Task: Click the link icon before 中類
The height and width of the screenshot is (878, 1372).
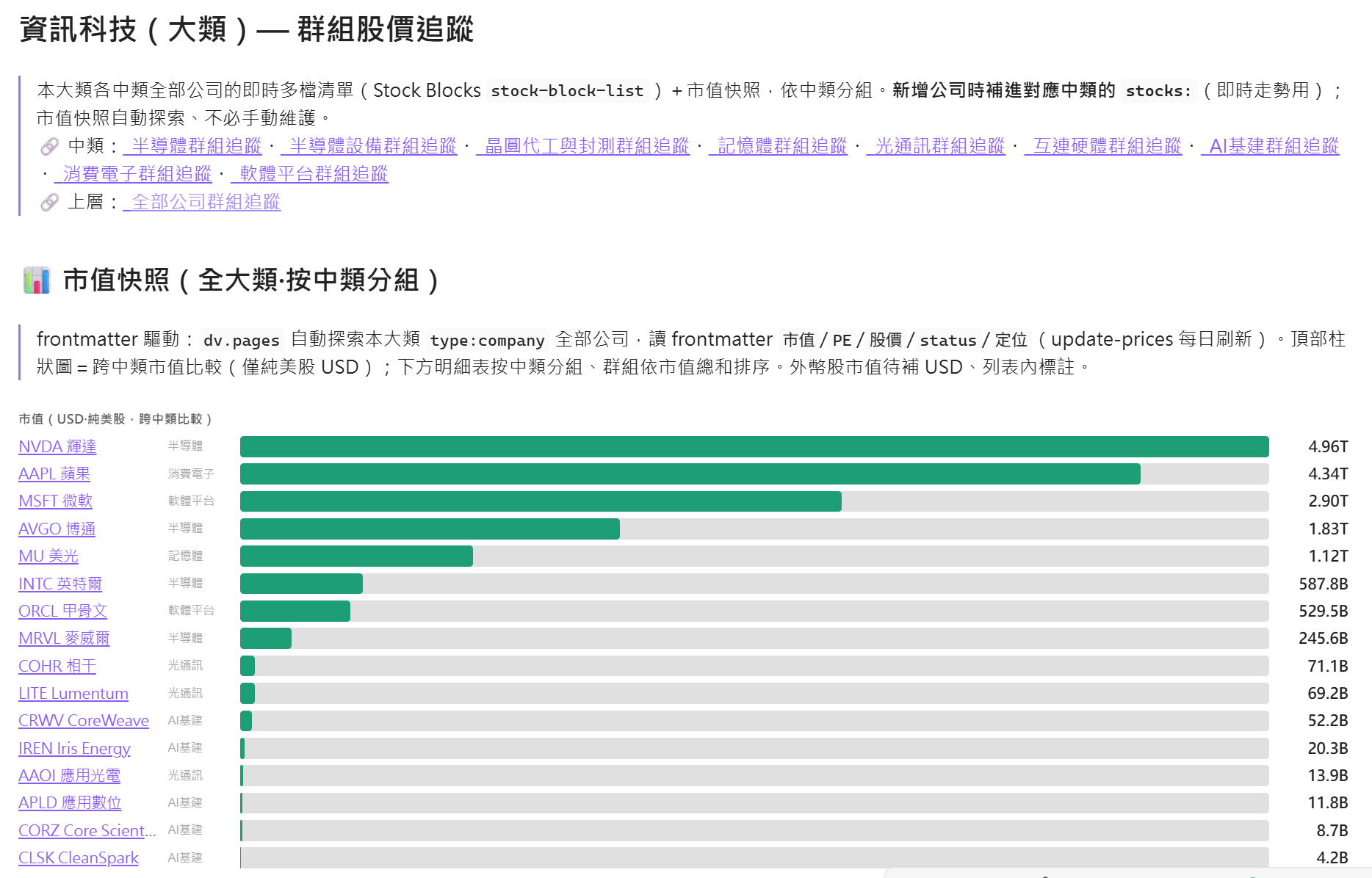Action: tap(49, 146)
